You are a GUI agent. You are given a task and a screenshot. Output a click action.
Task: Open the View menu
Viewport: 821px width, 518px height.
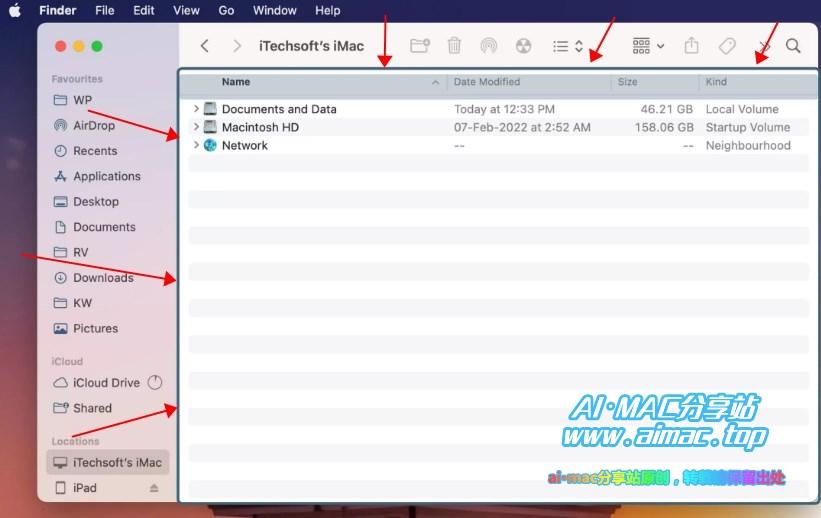click(186, 10)
